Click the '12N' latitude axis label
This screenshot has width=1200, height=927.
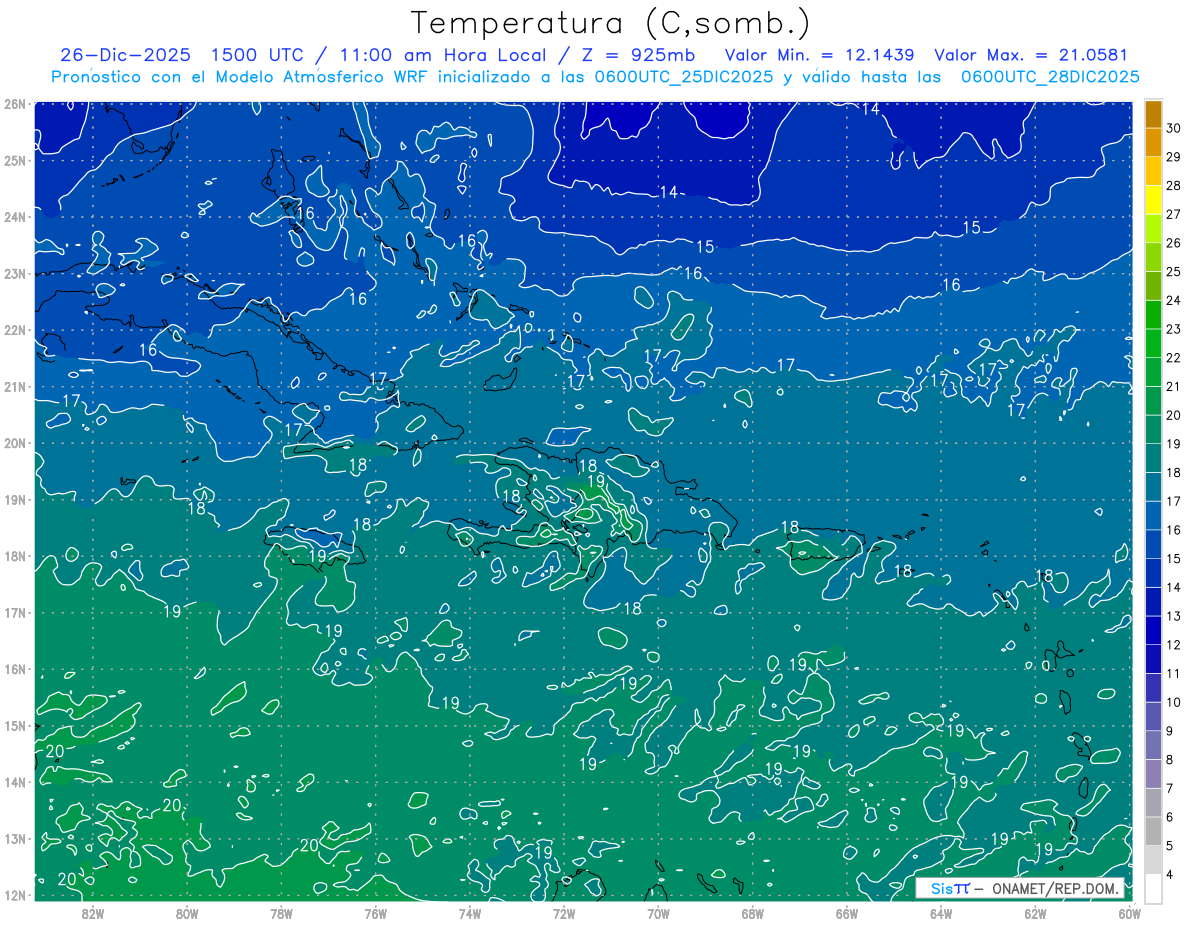pyautogui.click(x=14, y=895)
